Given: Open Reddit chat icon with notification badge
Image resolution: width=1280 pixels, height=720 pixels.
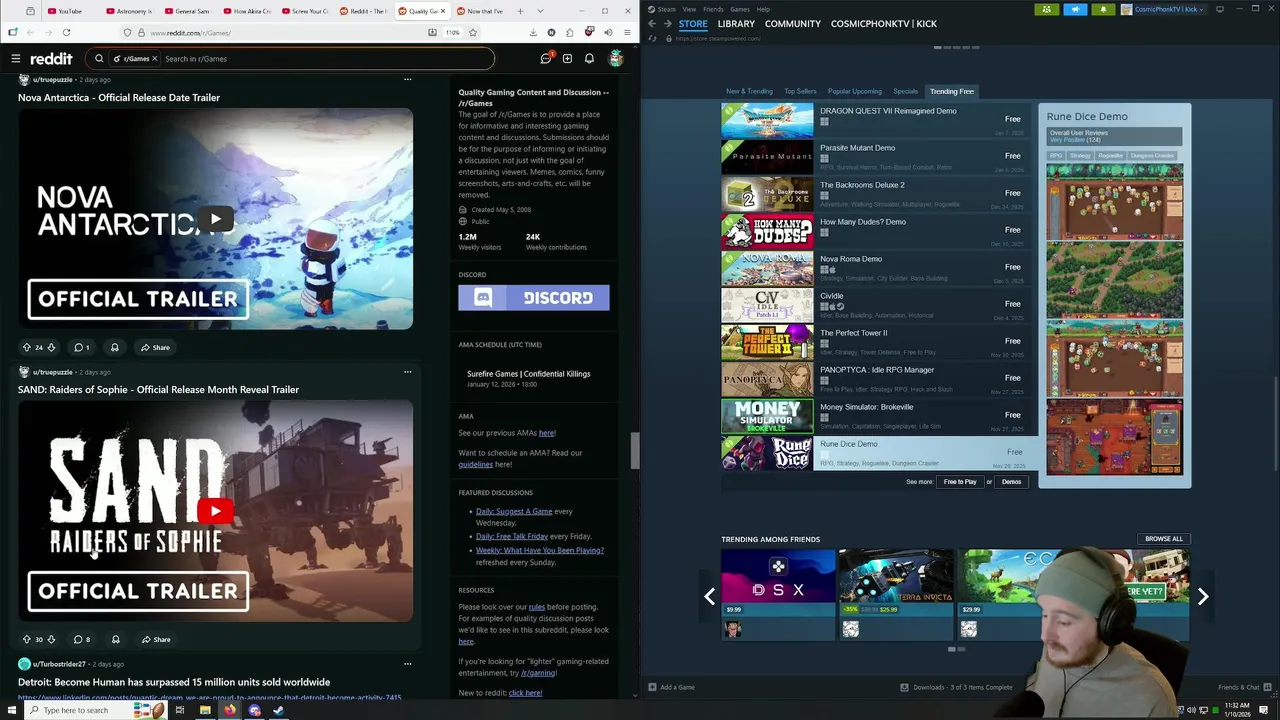Looking at the screenshot, I should 545,59.
